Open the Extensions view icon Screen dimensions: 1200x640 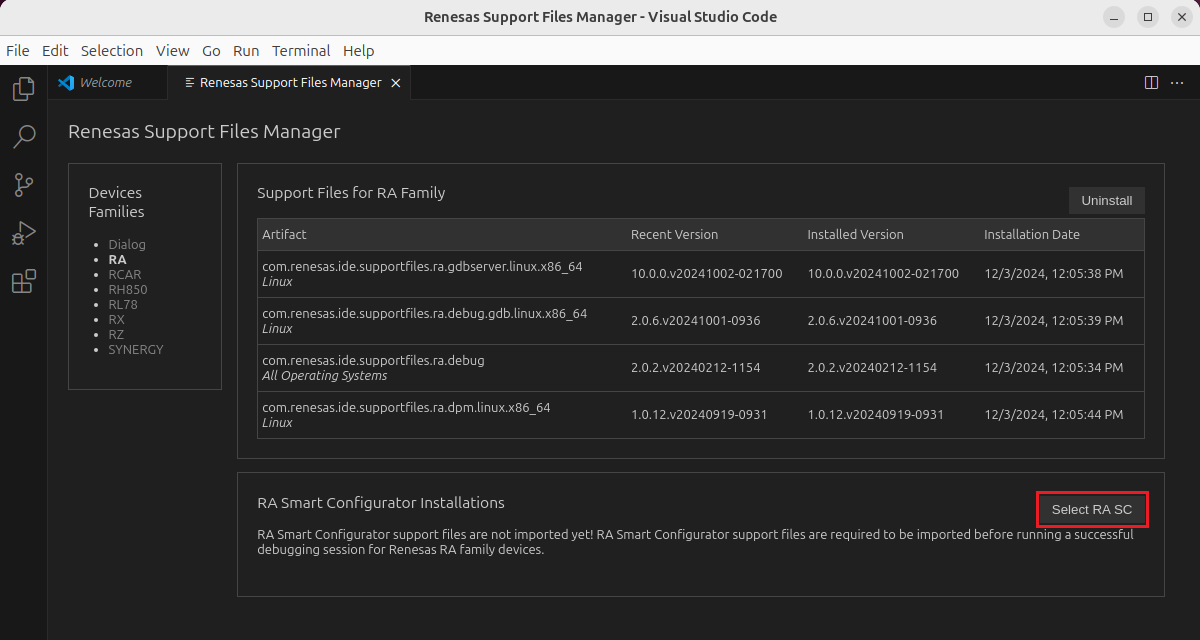pyautogui.click(x=23, y=282)
